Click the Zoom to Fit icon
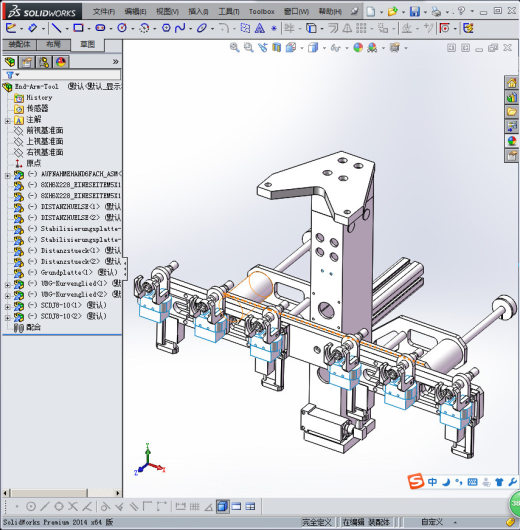The image size is (520, 530). [234, 48]
